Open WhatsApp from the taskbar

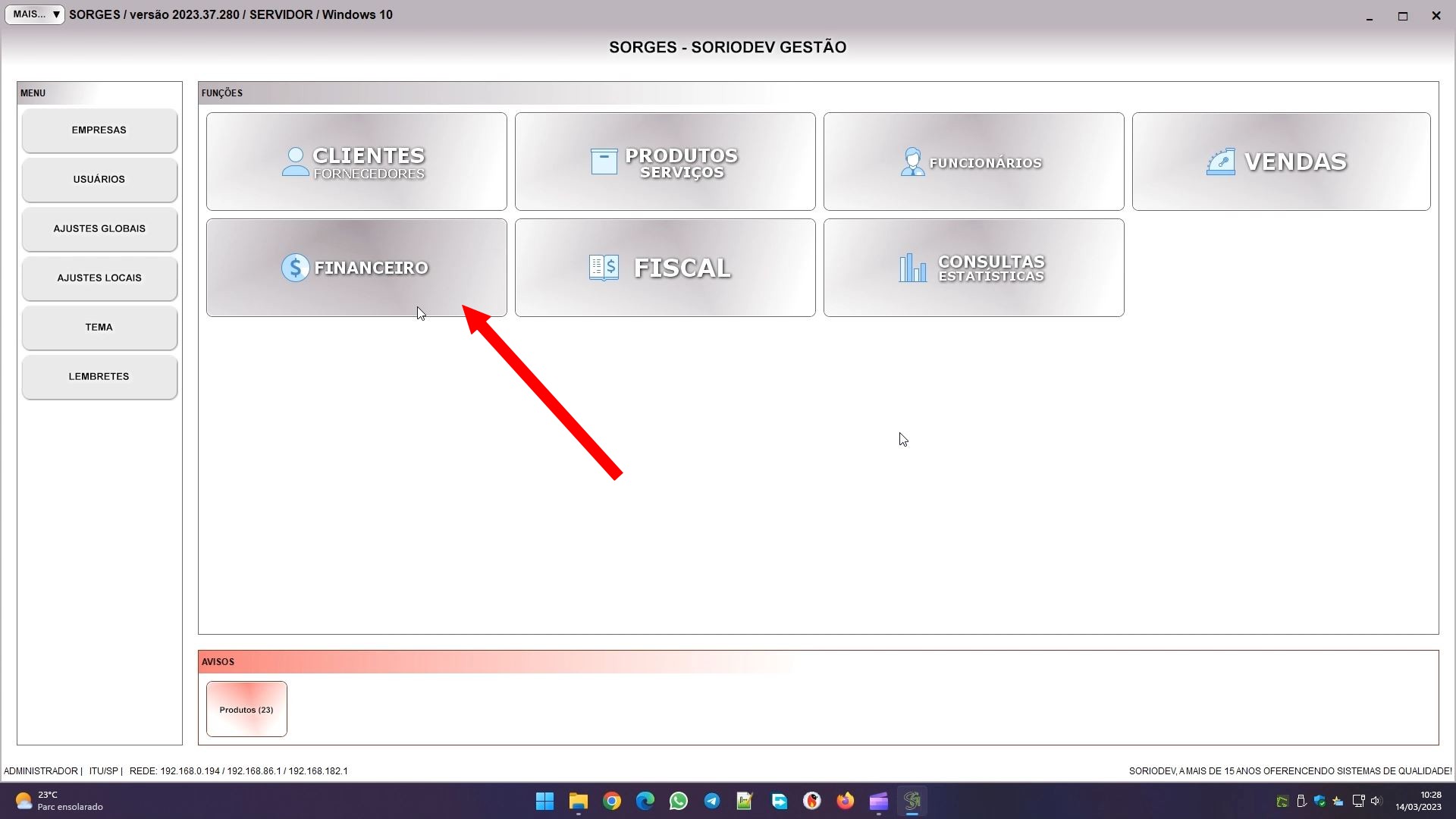click(679, 801)
